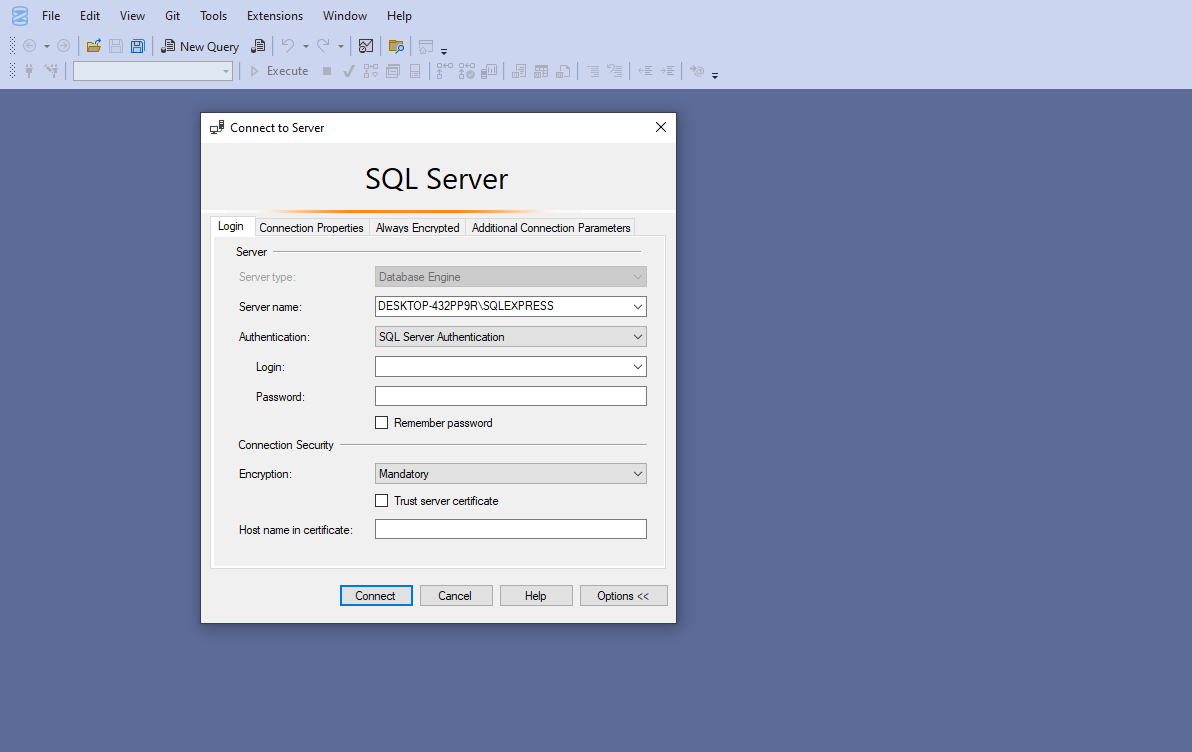Click the database engine query icon beside New Query
1192x752 pixels.
click(258, 46)
